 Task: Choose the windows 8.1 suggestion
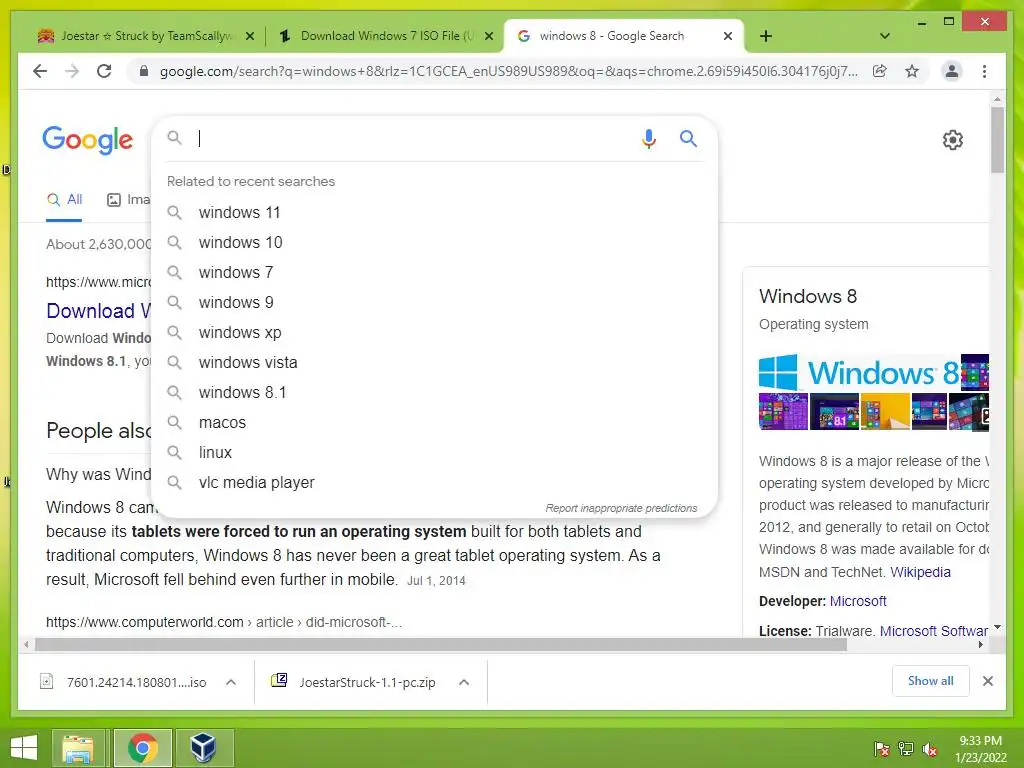(x=434, y=392)
